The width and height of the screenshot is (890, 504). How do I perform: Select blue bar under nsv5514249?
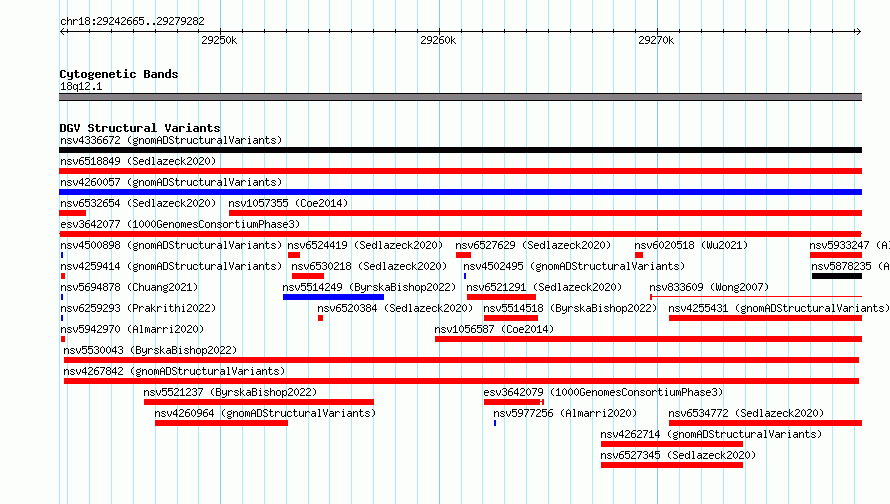click(333, 297)
